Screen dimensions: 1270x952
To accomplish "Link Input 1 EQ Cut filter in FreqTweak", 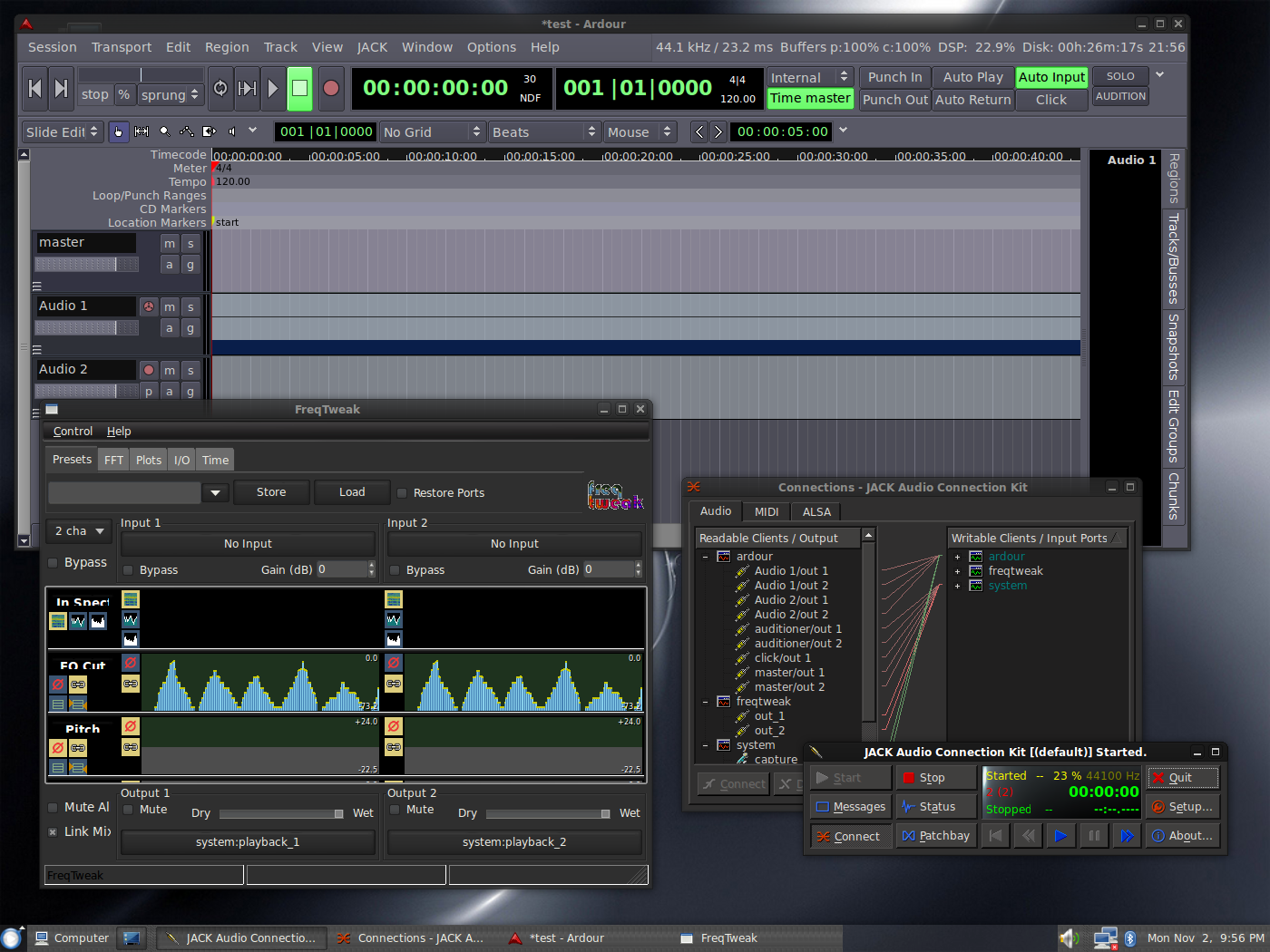I will pos(131,683).
